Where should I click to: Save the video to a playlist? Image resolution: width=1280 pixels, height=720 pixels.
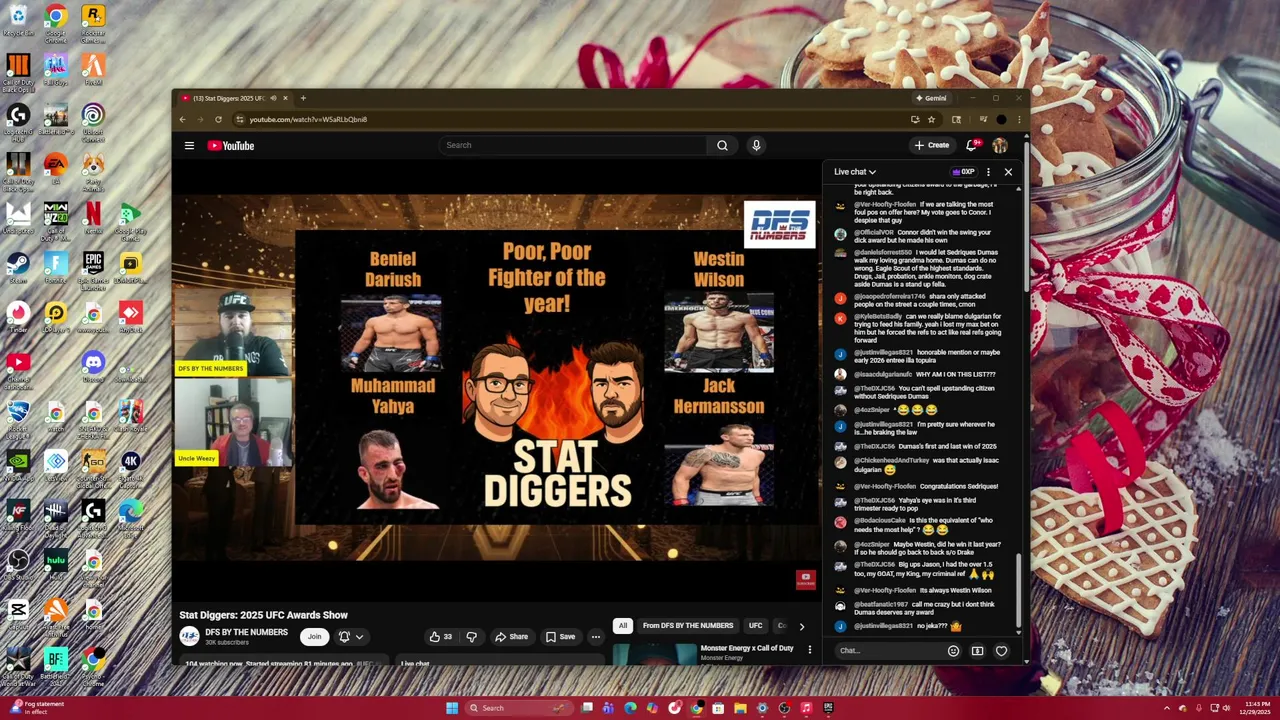(x=560, y=636)
